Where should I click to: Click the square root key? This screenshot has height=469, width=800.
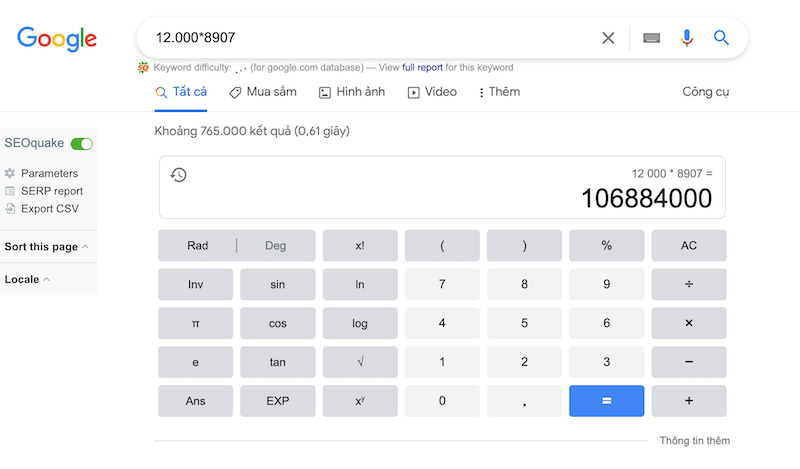(360, 362)
